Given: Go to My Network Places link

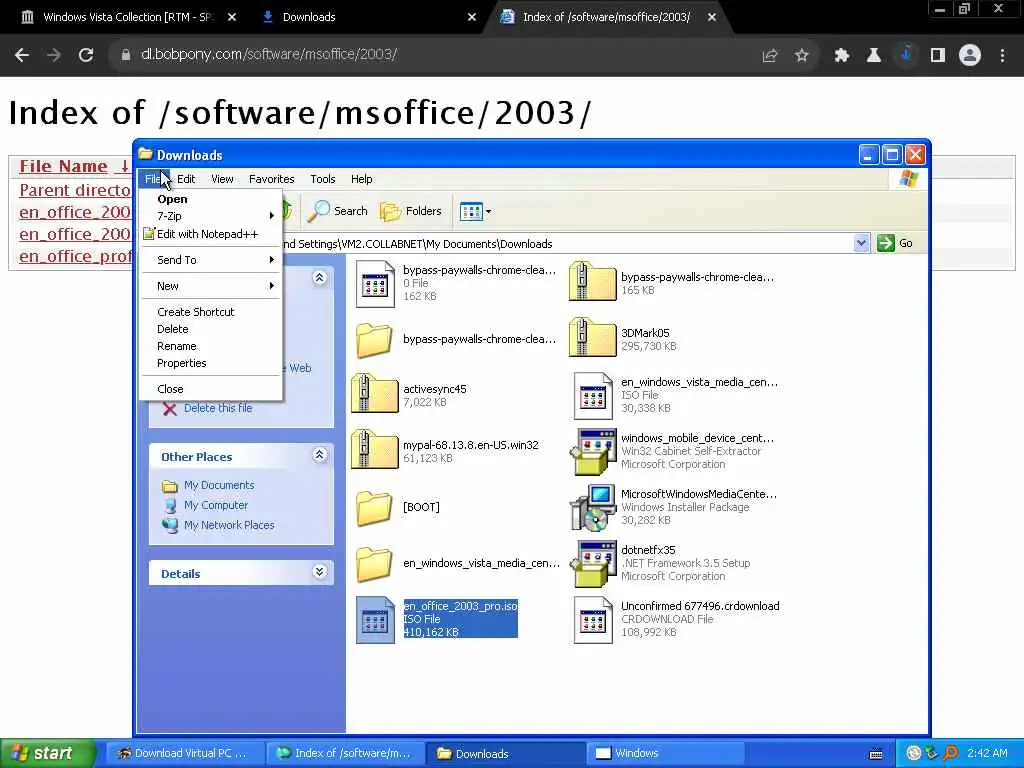Looking at the screenshot, I should click(x=229, y=525).
